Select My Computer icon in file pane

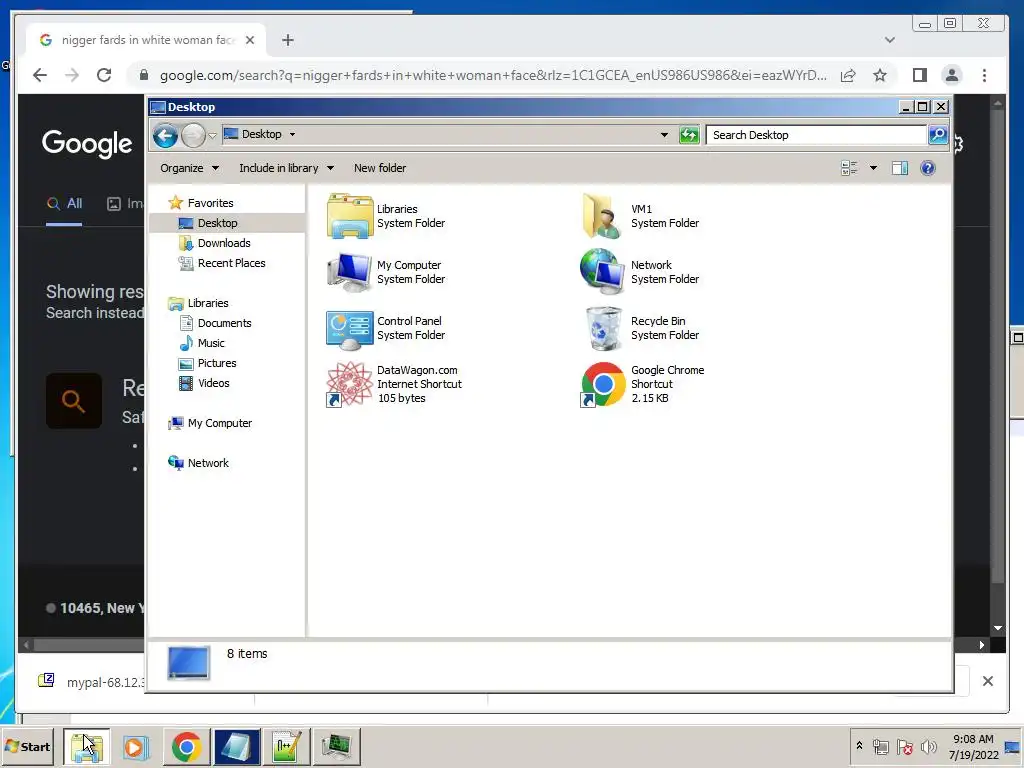(349, 272)
